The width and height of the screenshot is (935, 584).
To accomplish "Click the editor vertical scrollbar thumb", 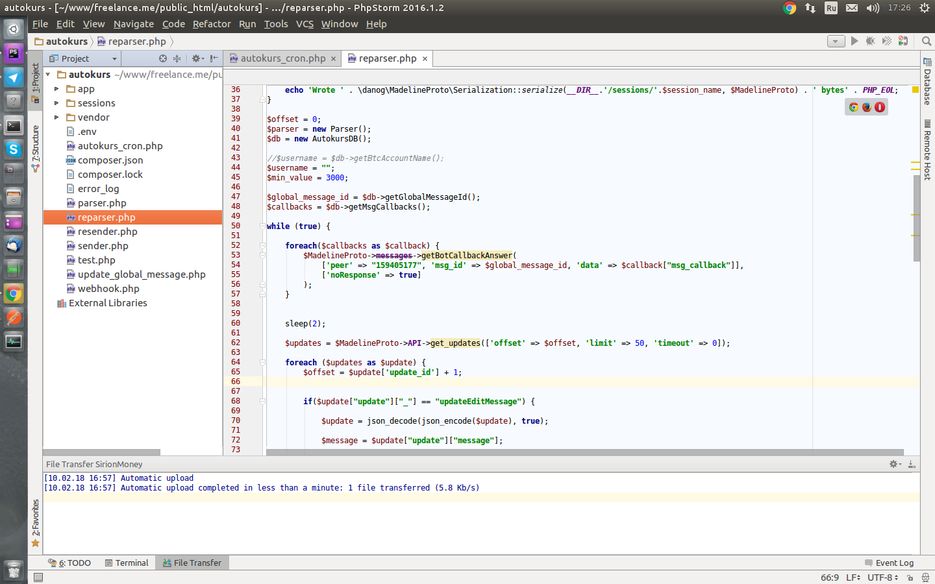I will point(917,218).
